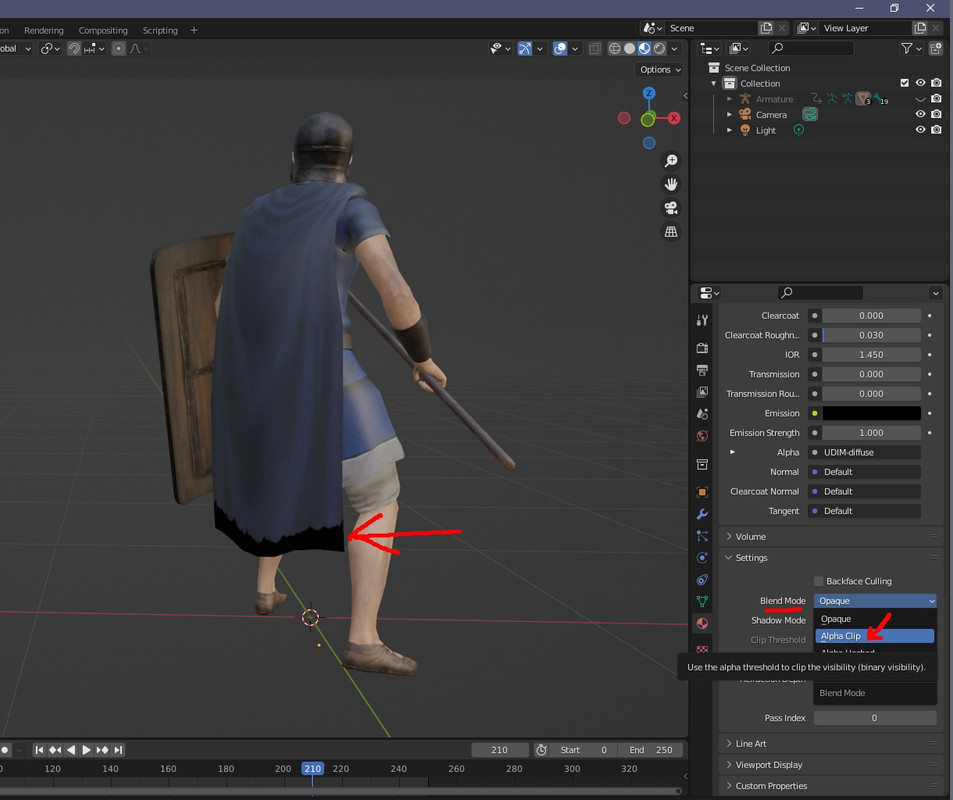This screenshot has width=953, height=800.
Task: Open the Object Data properties tab icon
Action: pyautogui.click(x=702, y=602)
